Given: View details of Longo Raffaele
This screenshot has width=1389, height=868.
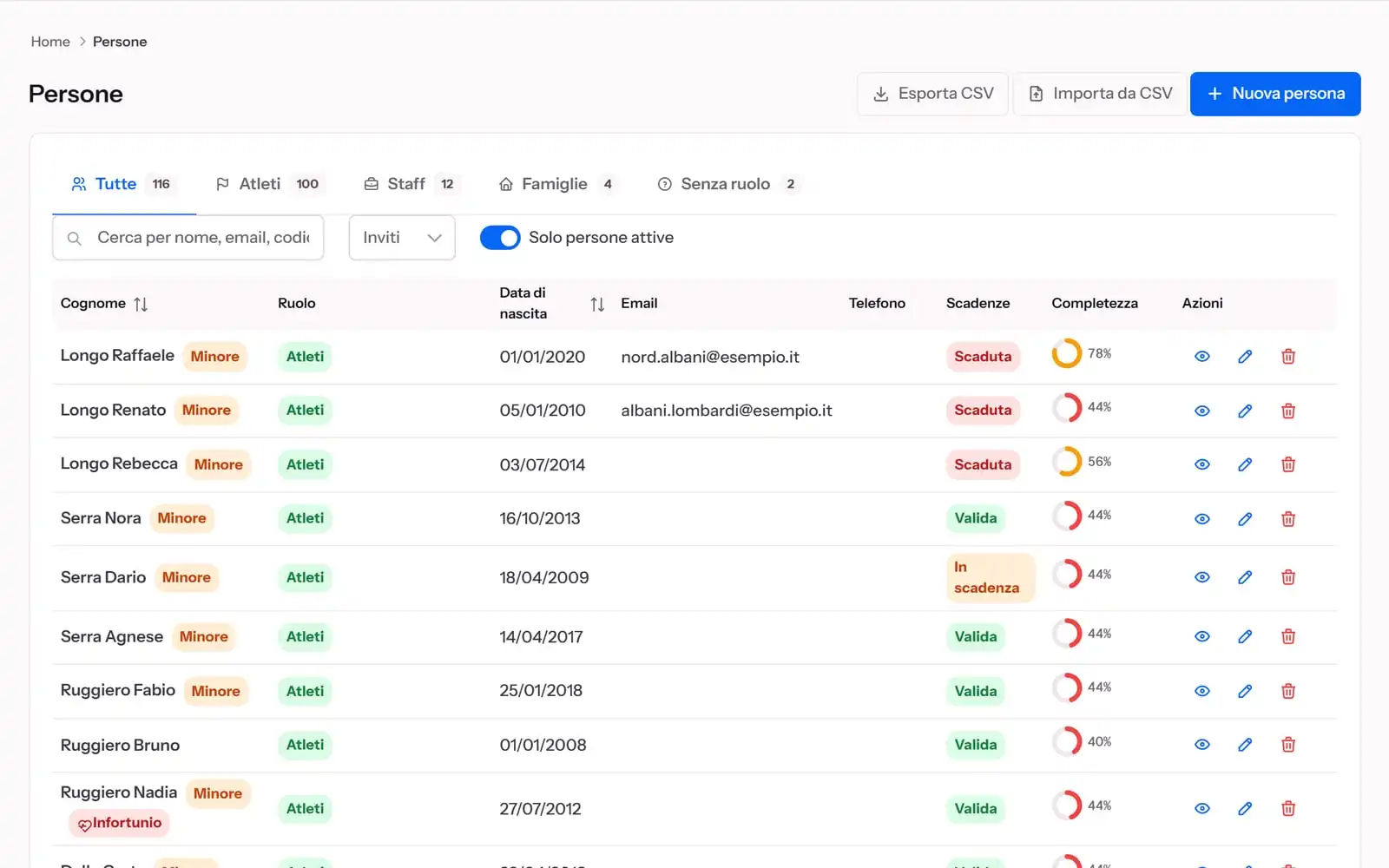Looking at the screenshot, I should click(x=1201, y=357).
